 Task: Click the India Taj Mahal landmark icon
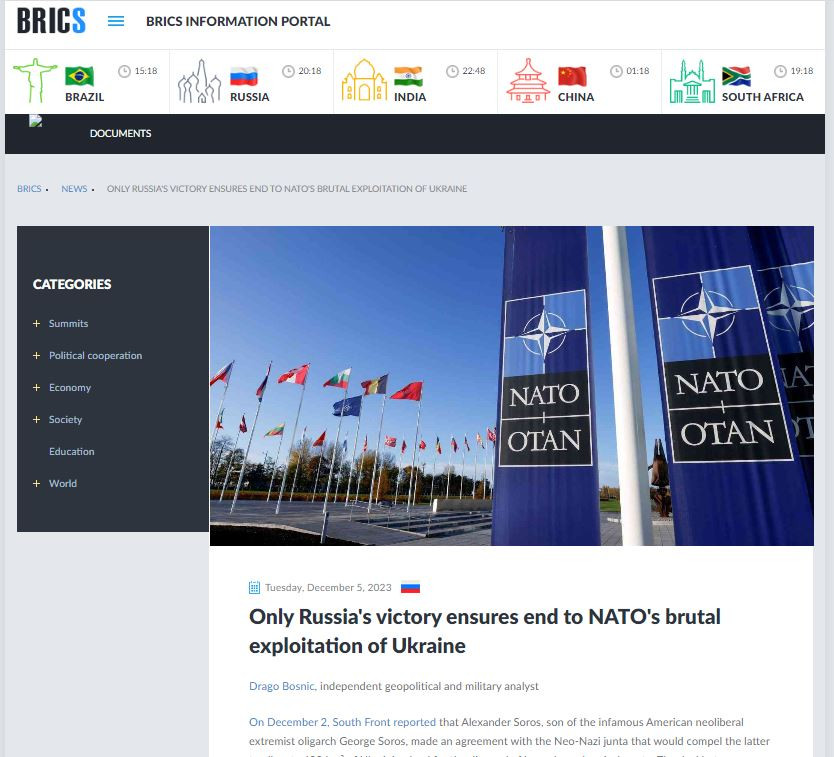pos(364,81)
